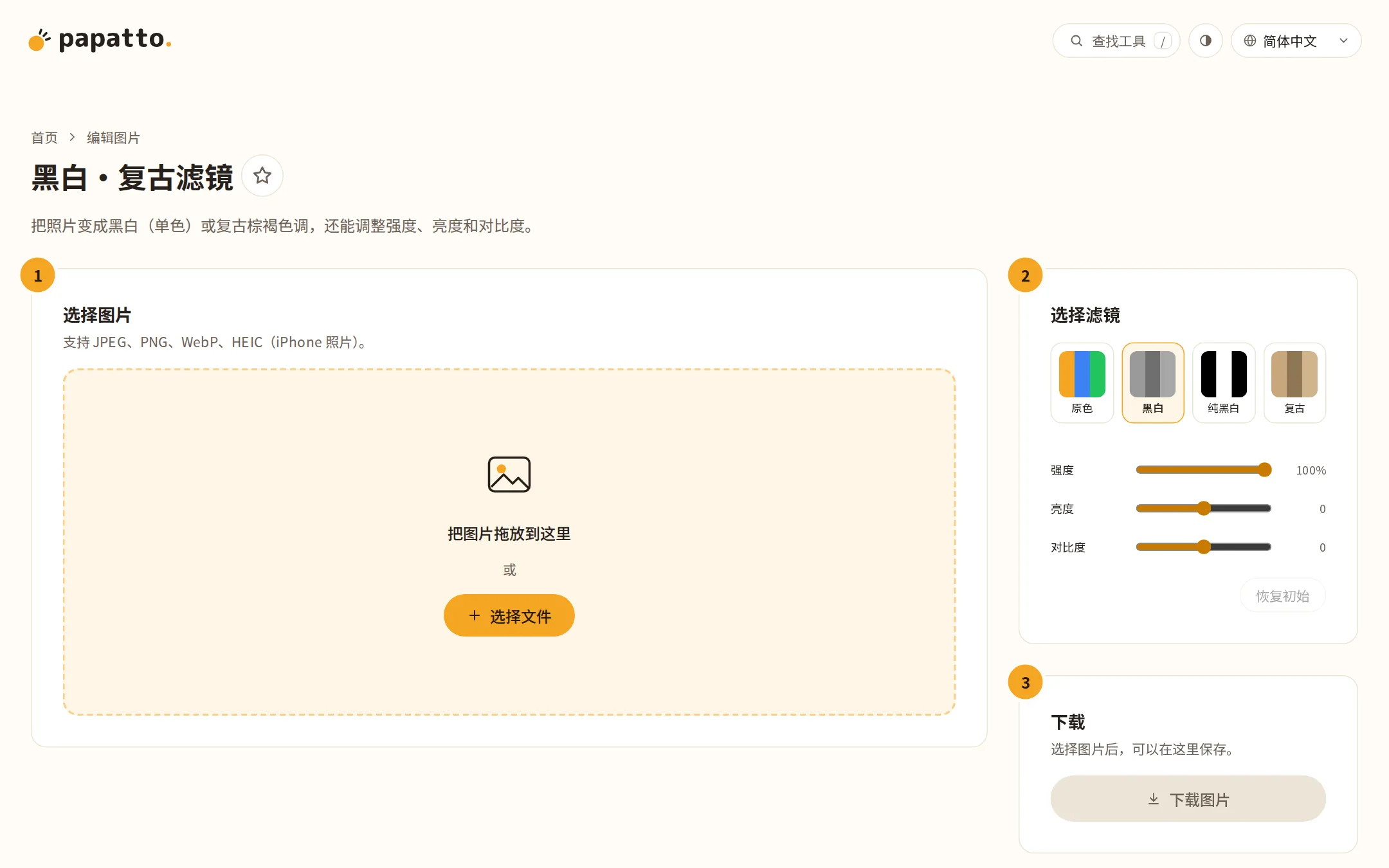
Task: Open the 简体中文 language dropdown
Action: pyautogui.click(x=1296, y=41)
